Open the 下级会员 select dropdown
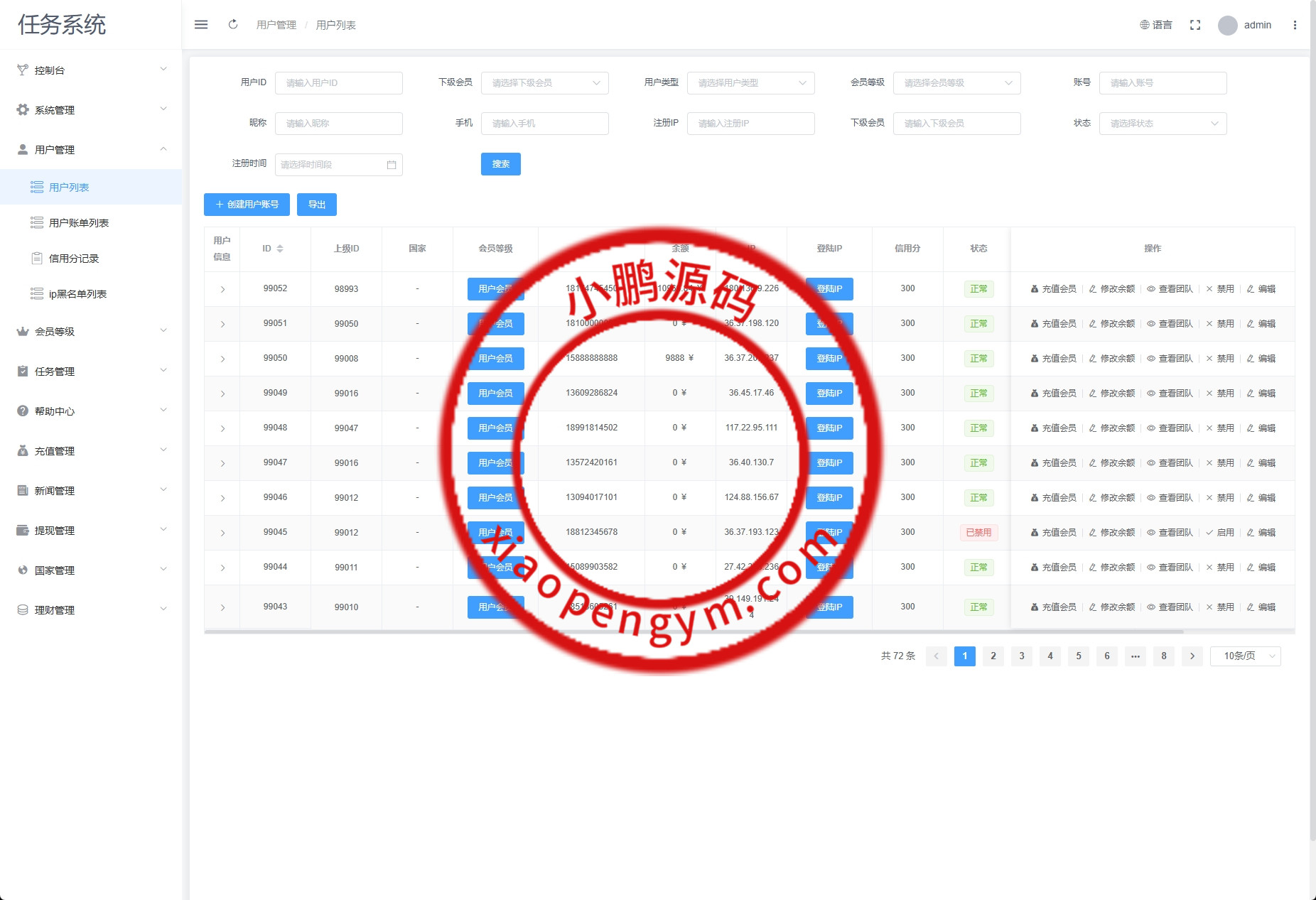 point(545,83)
